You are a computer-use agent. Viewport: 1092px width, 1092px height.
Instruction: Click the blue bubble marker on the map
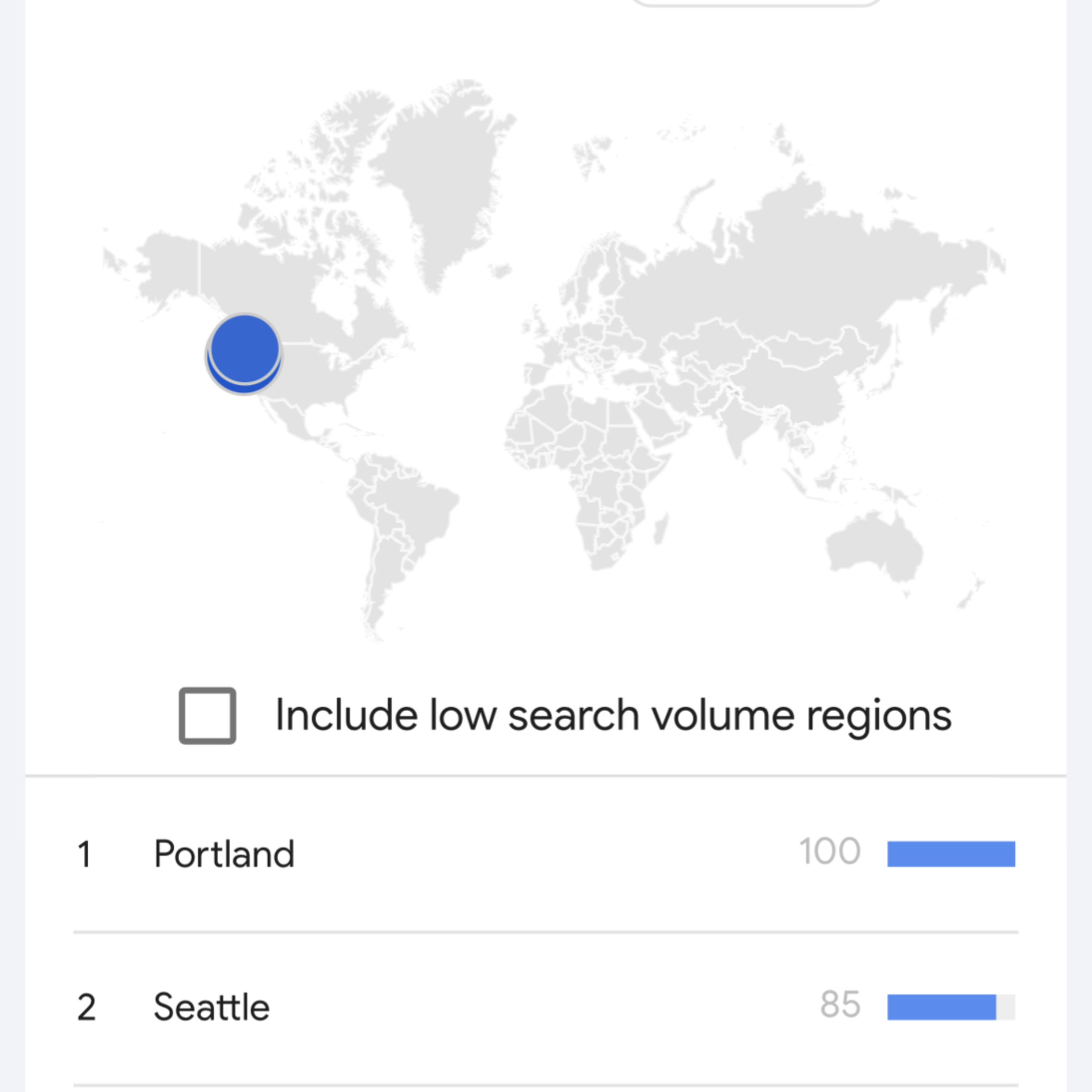coord(244,354)
